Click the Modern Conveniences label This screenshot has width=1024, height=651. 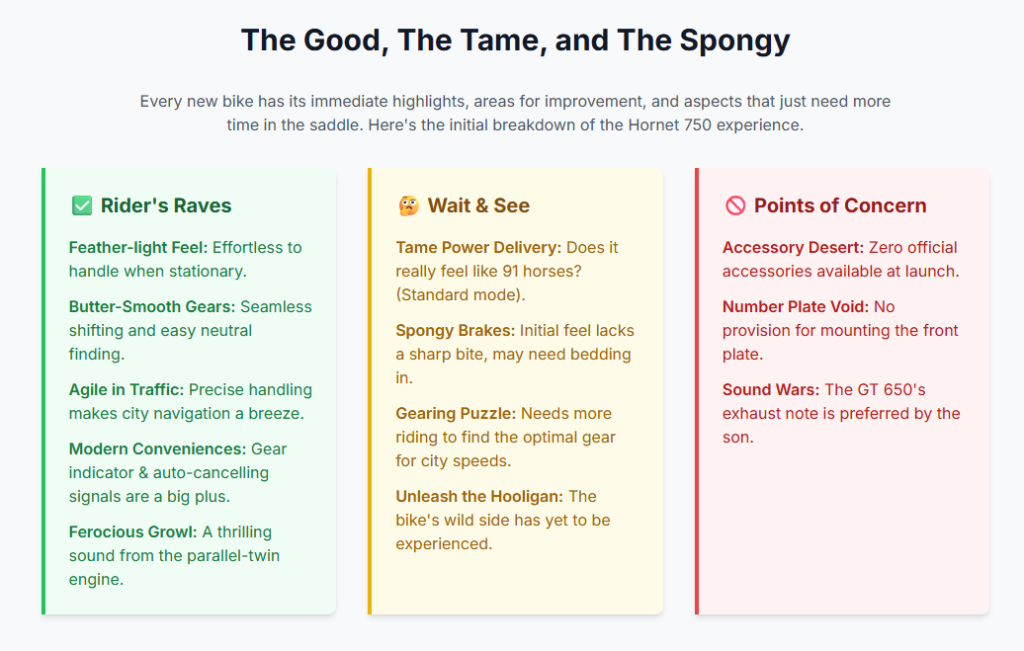pyautogui.click(x=157, y=449)
